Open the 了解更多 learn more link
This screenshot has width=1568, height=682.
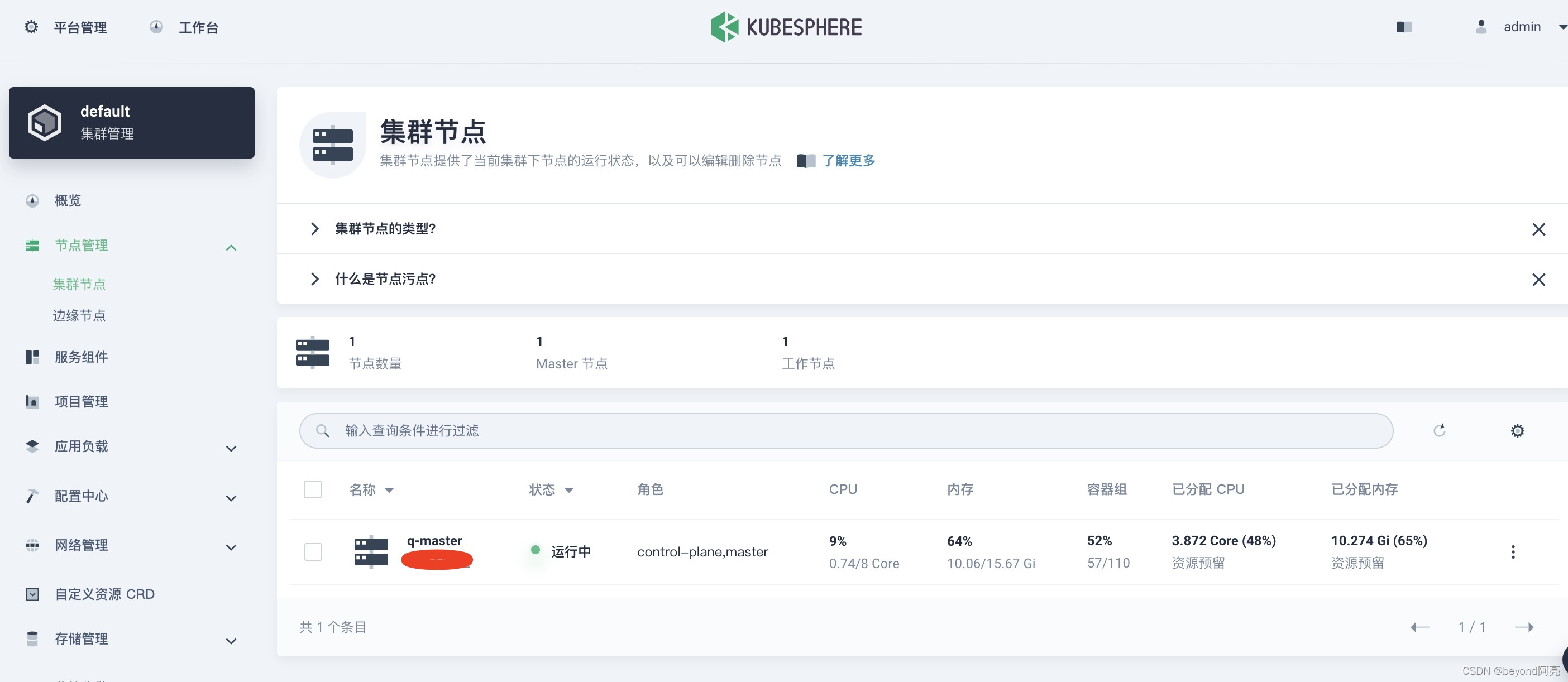click(849, 161)
